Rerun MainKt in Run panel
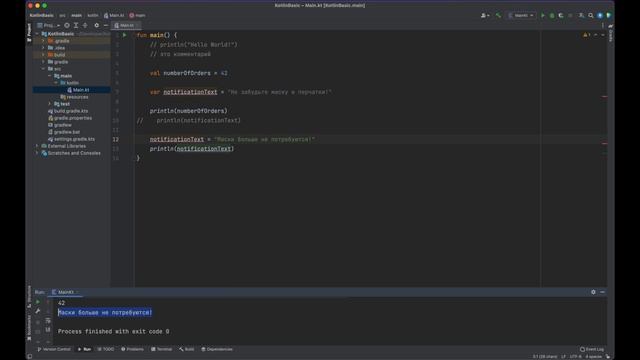Screen dimensions: 640x360 click(x=38, y=302)
